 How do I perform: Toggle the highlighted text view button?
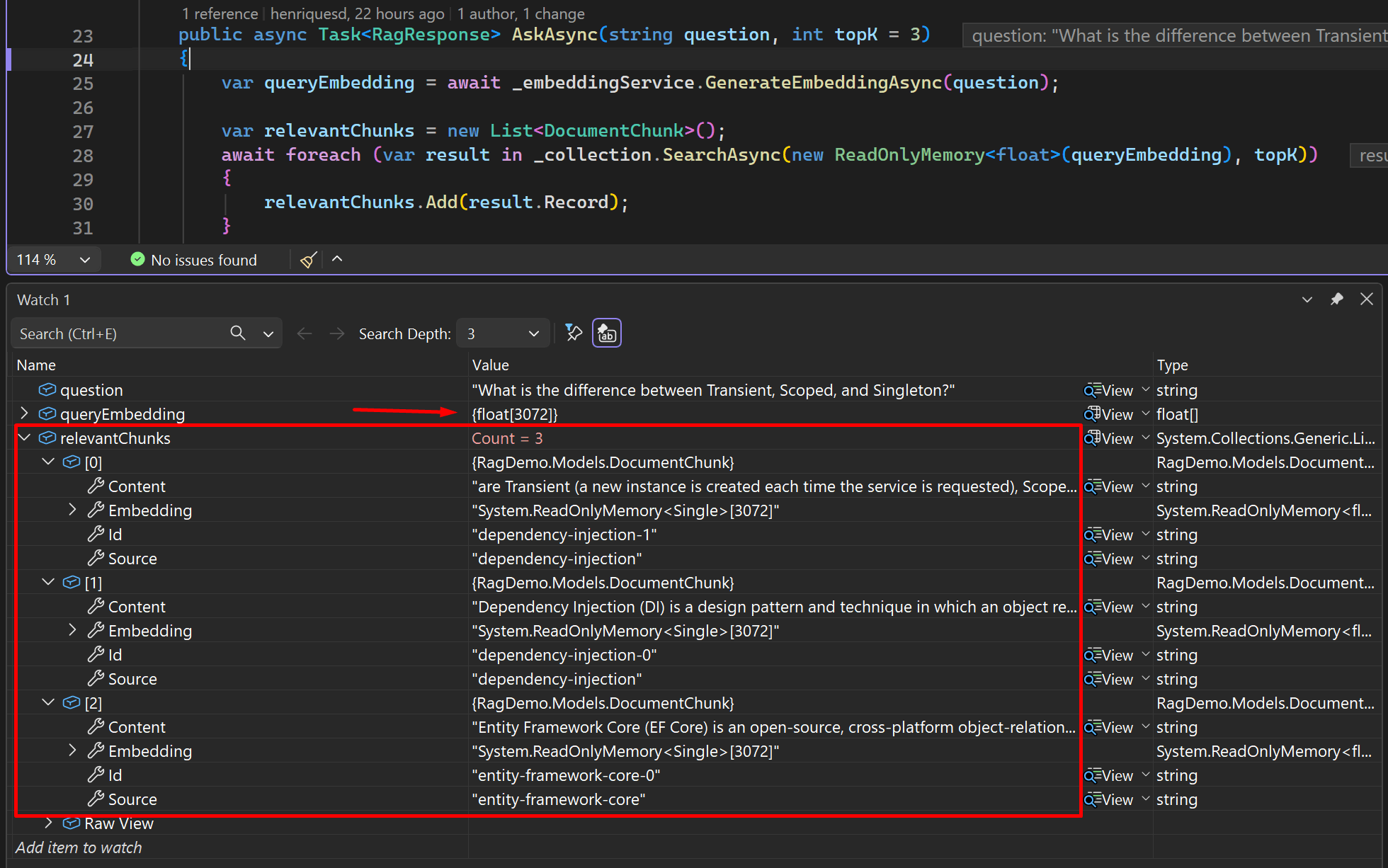[607, 333]
